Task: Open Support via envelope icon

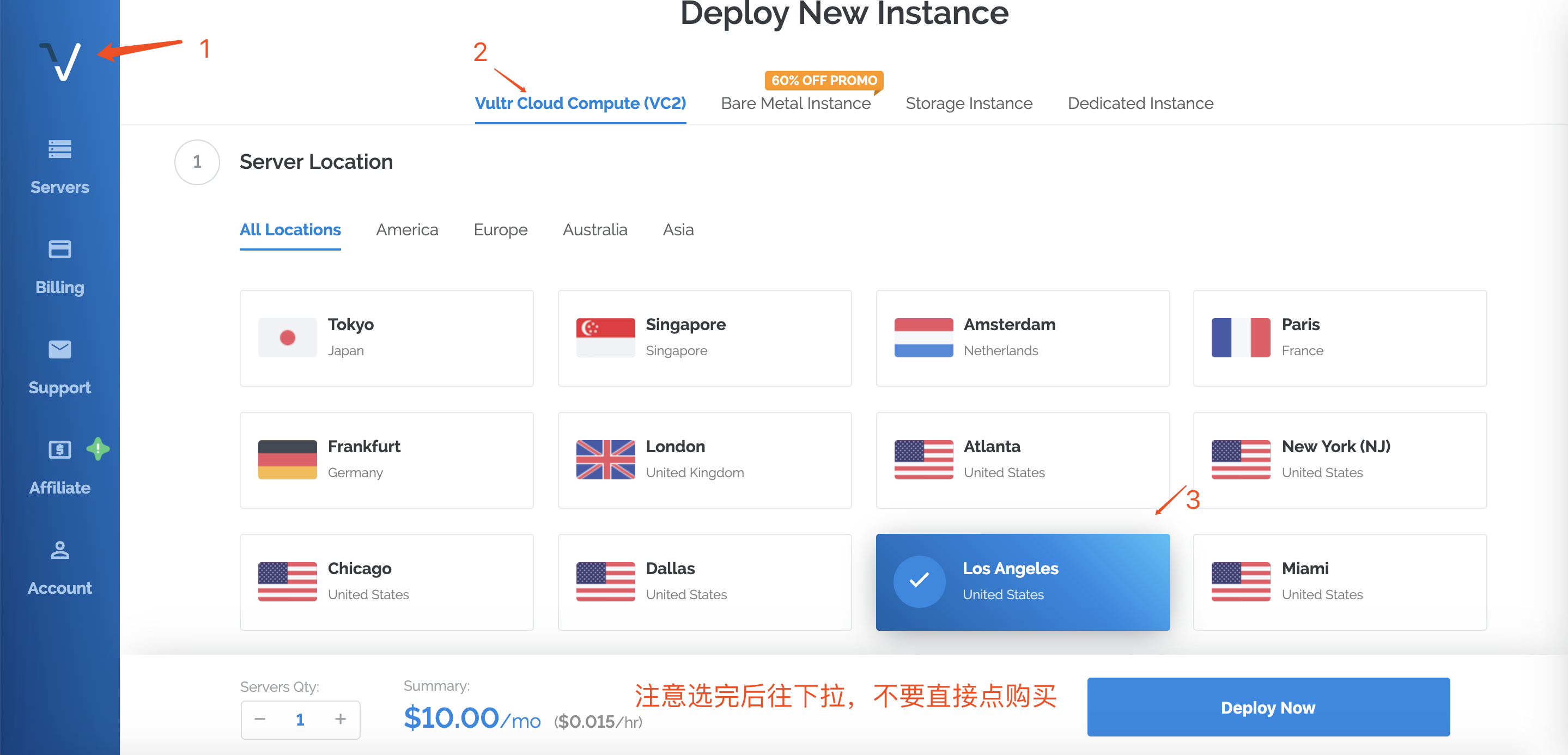Action: (x=59, y=349)
